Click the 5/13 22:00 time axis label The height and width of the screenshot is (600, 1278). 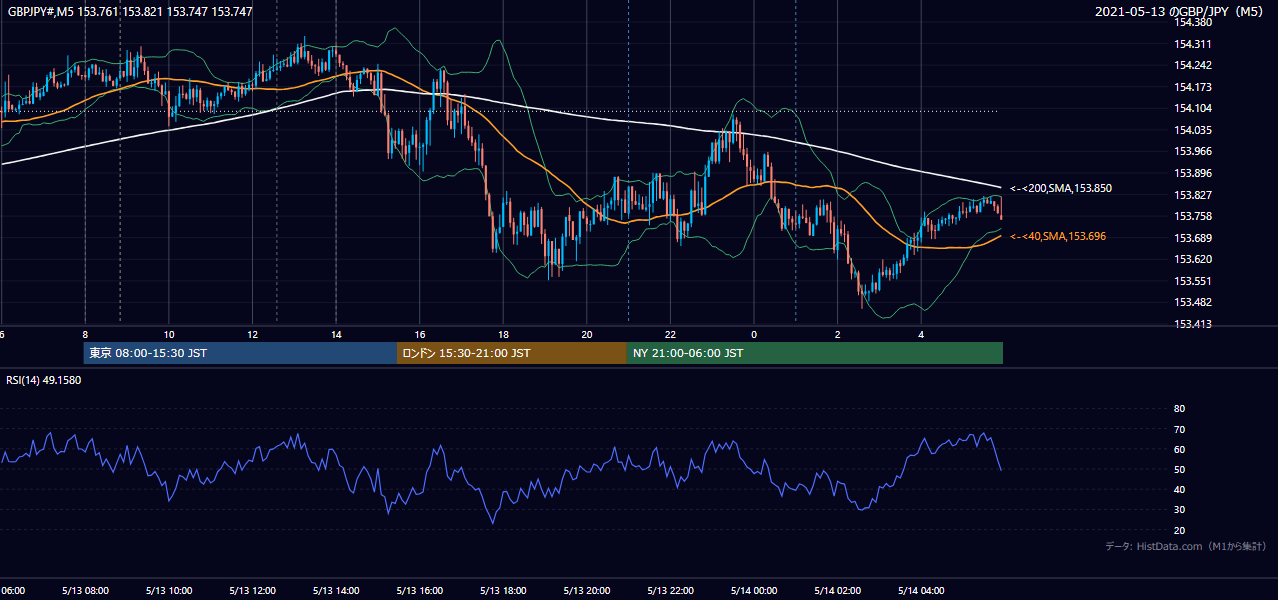670,590
